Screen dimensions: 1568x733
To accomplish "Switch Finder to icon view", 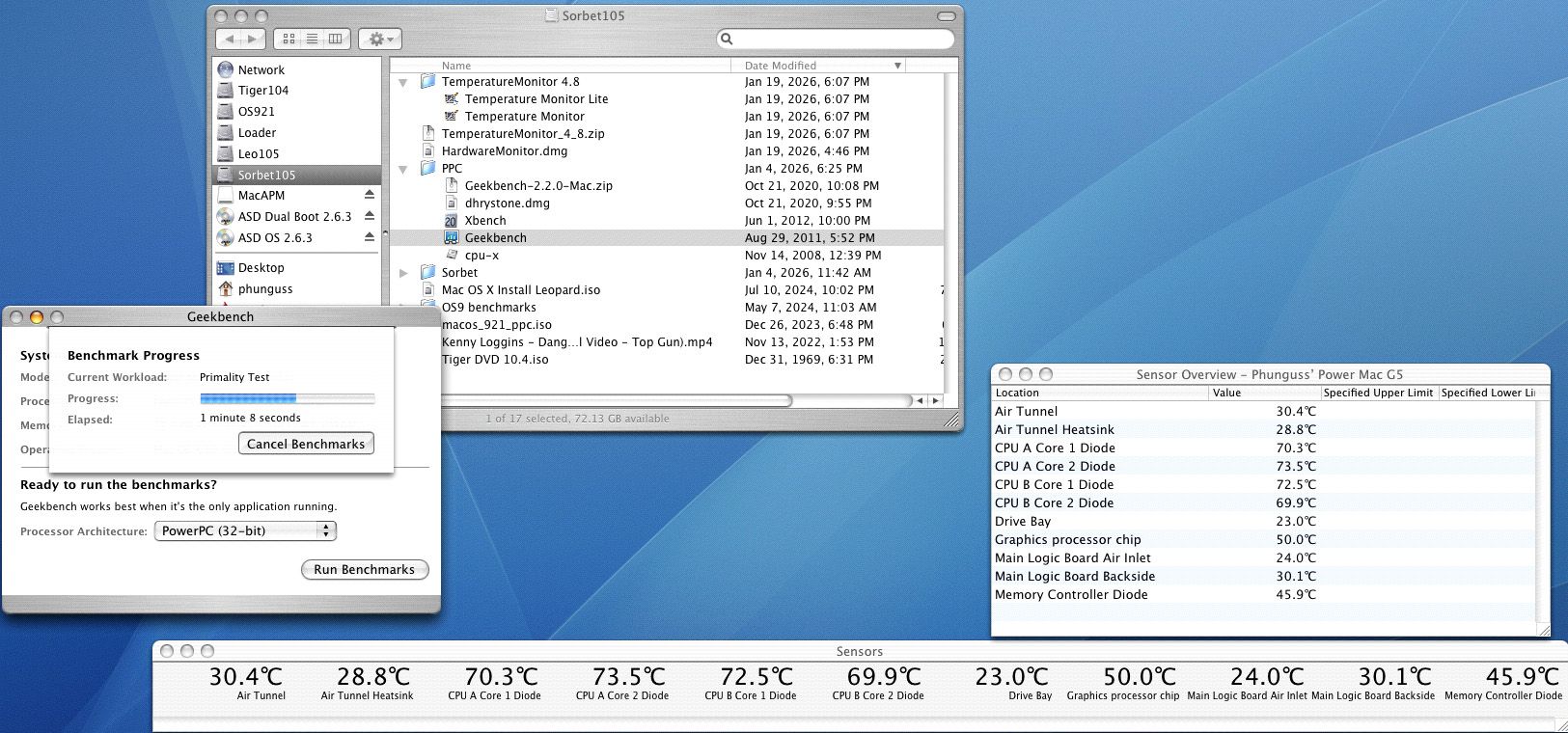I will [x=289, y=39].
